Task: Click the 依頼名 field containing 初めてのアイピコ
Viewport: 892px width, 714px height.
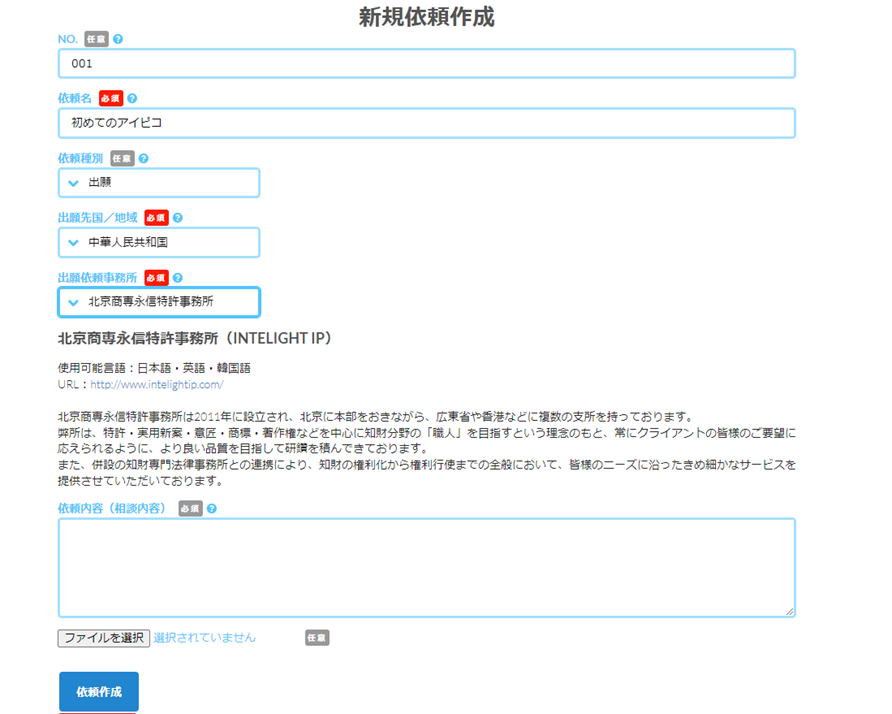Action: (x=427, y=123)
